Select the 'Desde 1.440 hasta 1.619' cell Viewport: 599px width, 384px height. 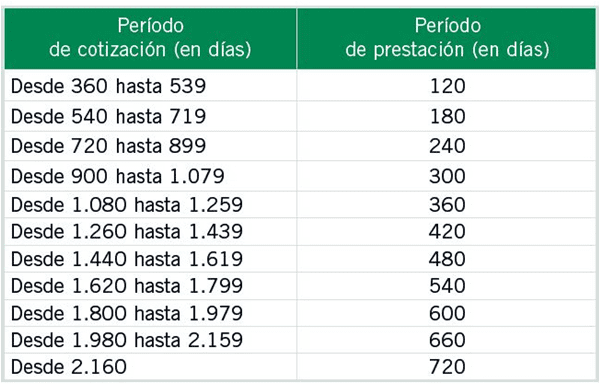click(x=150, y=259)
